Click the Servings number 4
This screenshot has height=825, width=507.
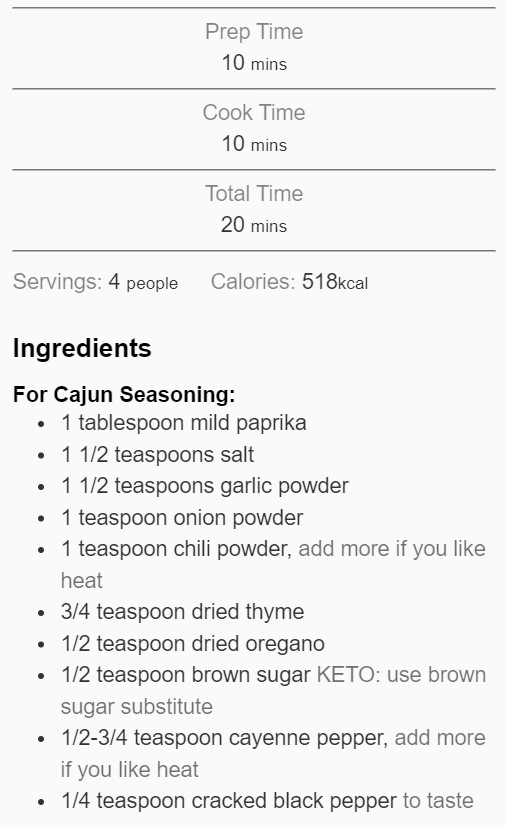pos(114,281)
